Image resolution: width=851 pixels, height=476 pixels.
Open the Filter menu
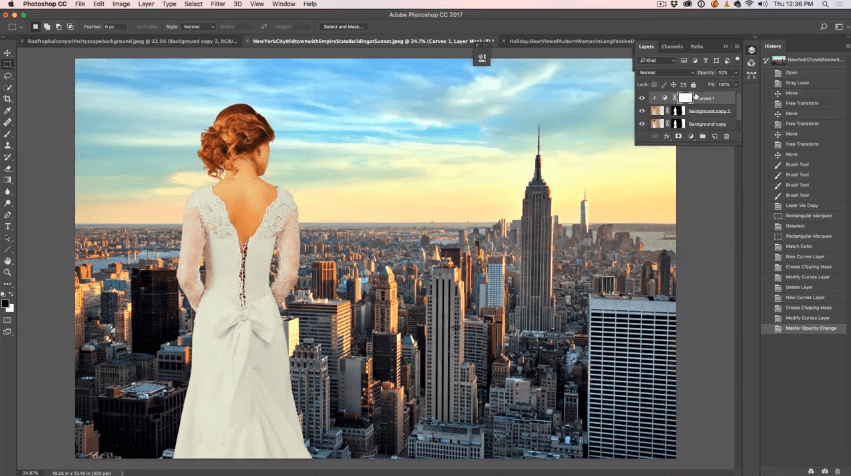(x=218, y=4)
